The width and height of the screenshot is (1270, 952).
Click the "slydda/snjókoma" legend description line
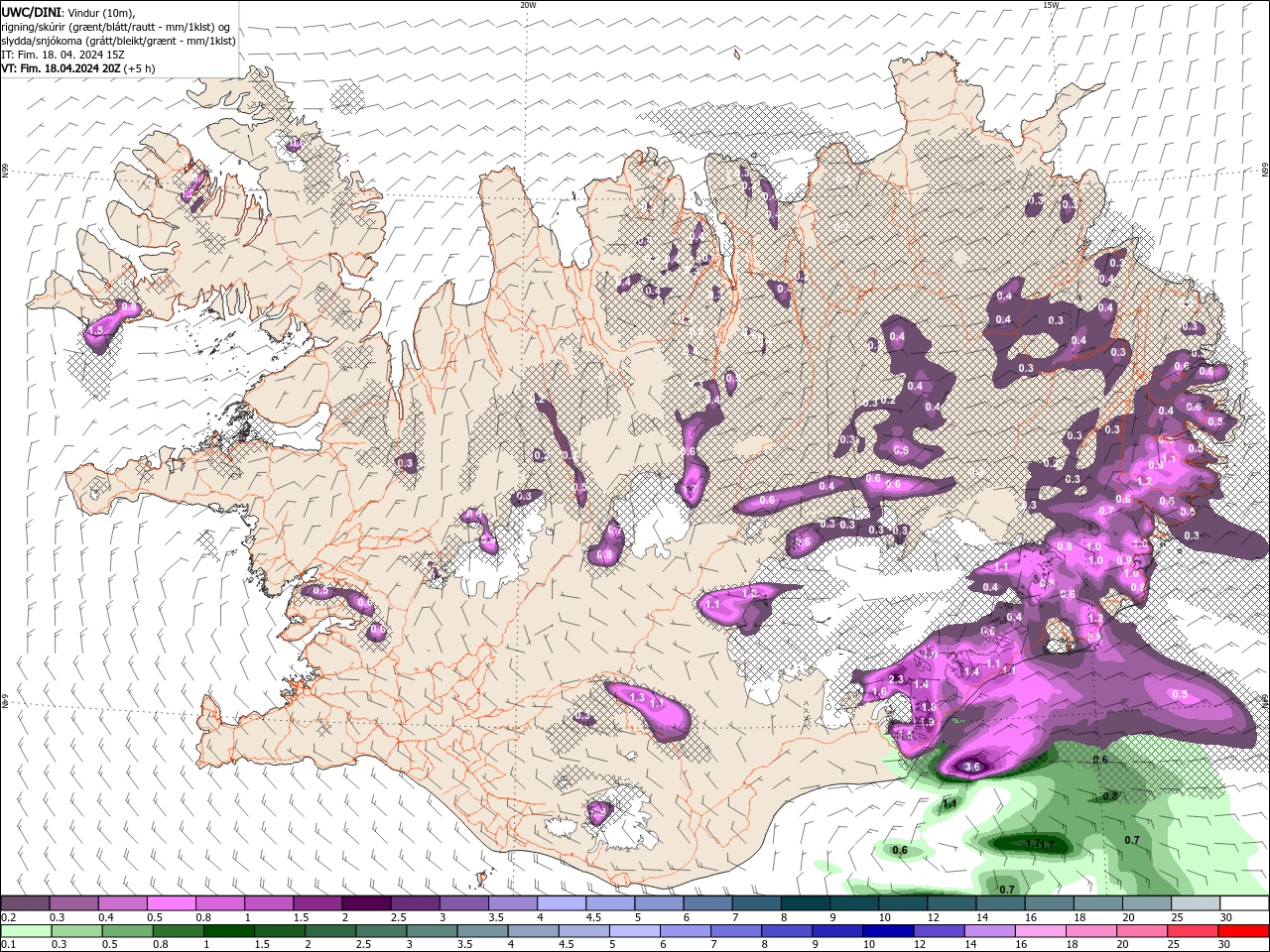[x=118, y=41]
